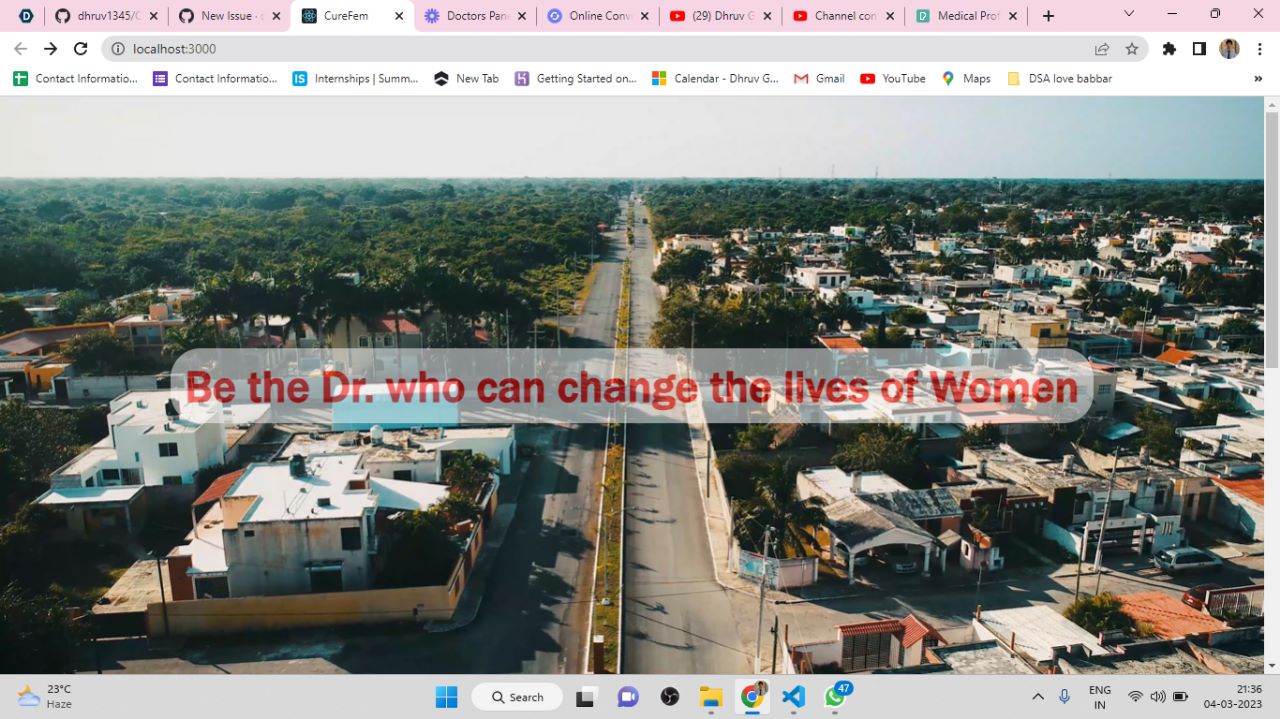
Task: Open the first Contact Information bookmark
Action: point(75,78)
